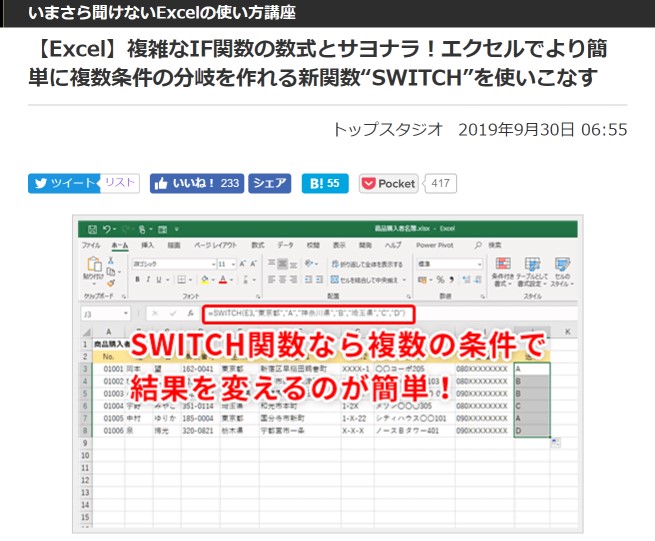655x541 pixels.
Task: Click the Decrease Indent icon
Action: point(308,279)
